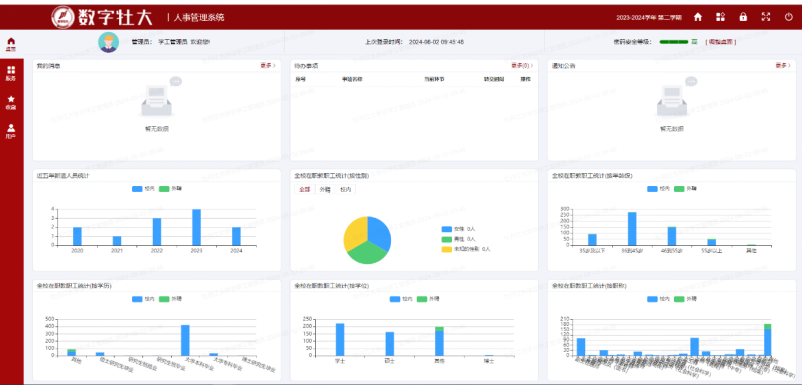The image size is (802, 385).
Task: Switch to 校内 tab in gender statistics
Action: [x=345, y=189]
